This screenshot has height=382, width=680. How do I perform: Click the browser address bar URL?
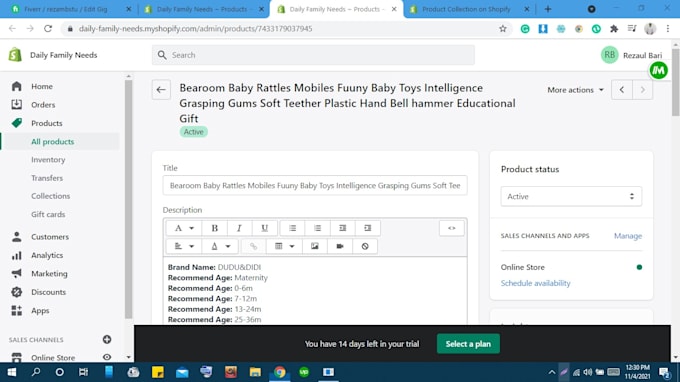click(195, 29)
